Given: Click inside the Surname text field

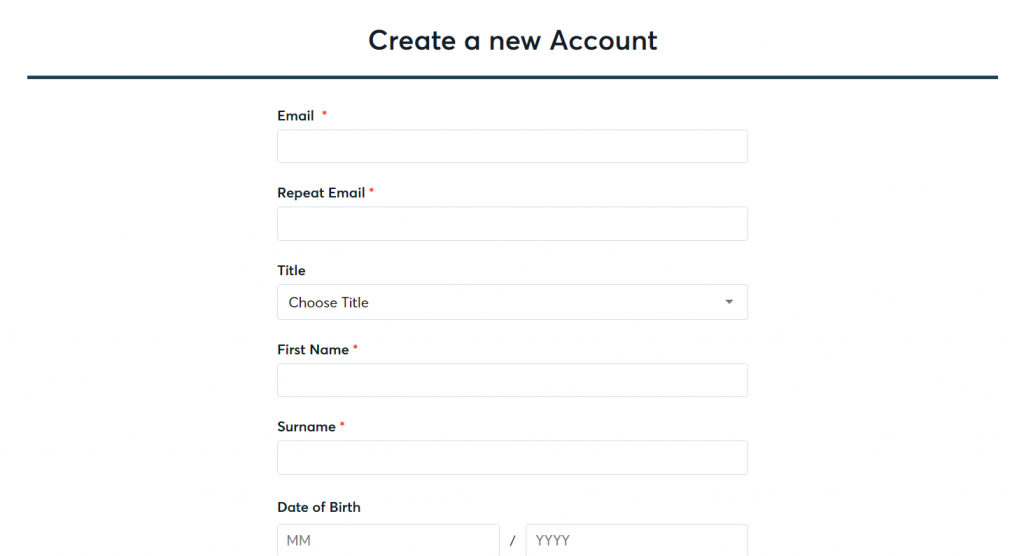Looking at the screenshot, I should pos(512,457).
